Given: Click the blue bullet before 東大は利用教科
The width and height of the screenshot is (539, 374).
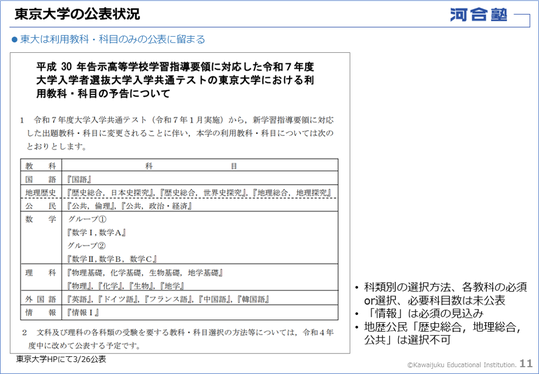Looking at the screenshot, I should [14, 40].
